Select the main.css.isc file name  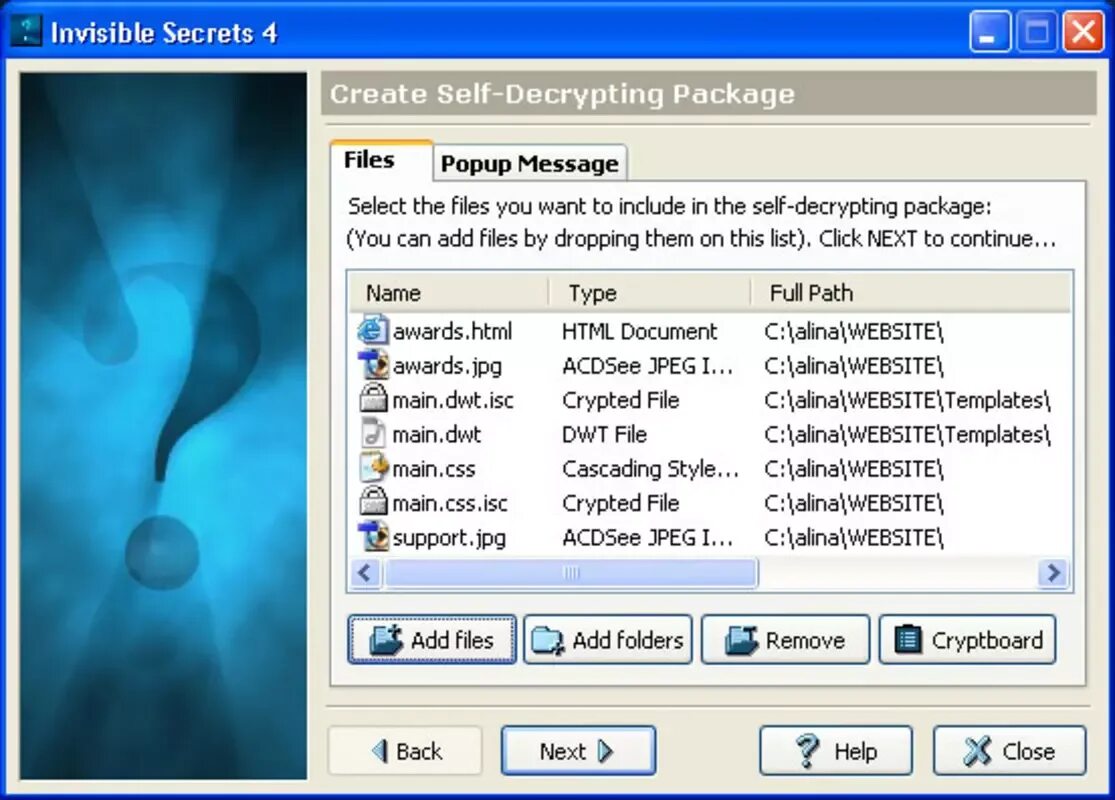pos(450,503)
